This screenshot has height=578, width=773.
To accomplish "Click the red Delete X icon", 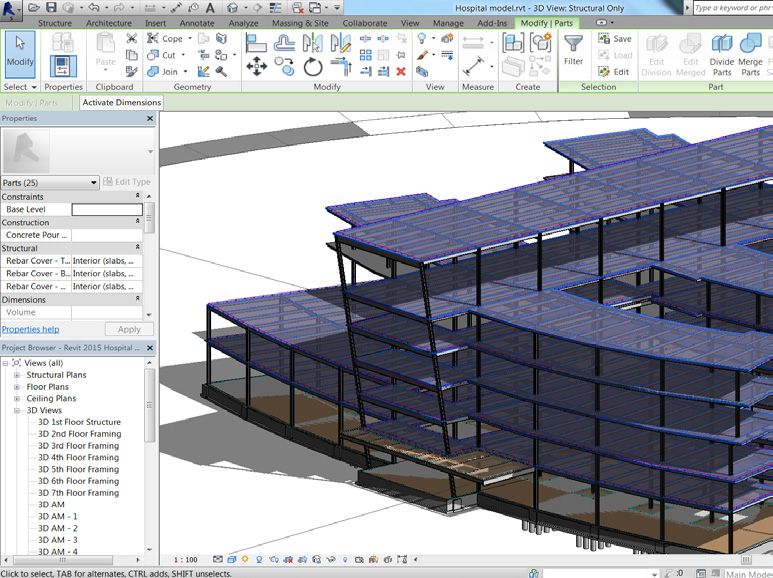I will point(401,71).
